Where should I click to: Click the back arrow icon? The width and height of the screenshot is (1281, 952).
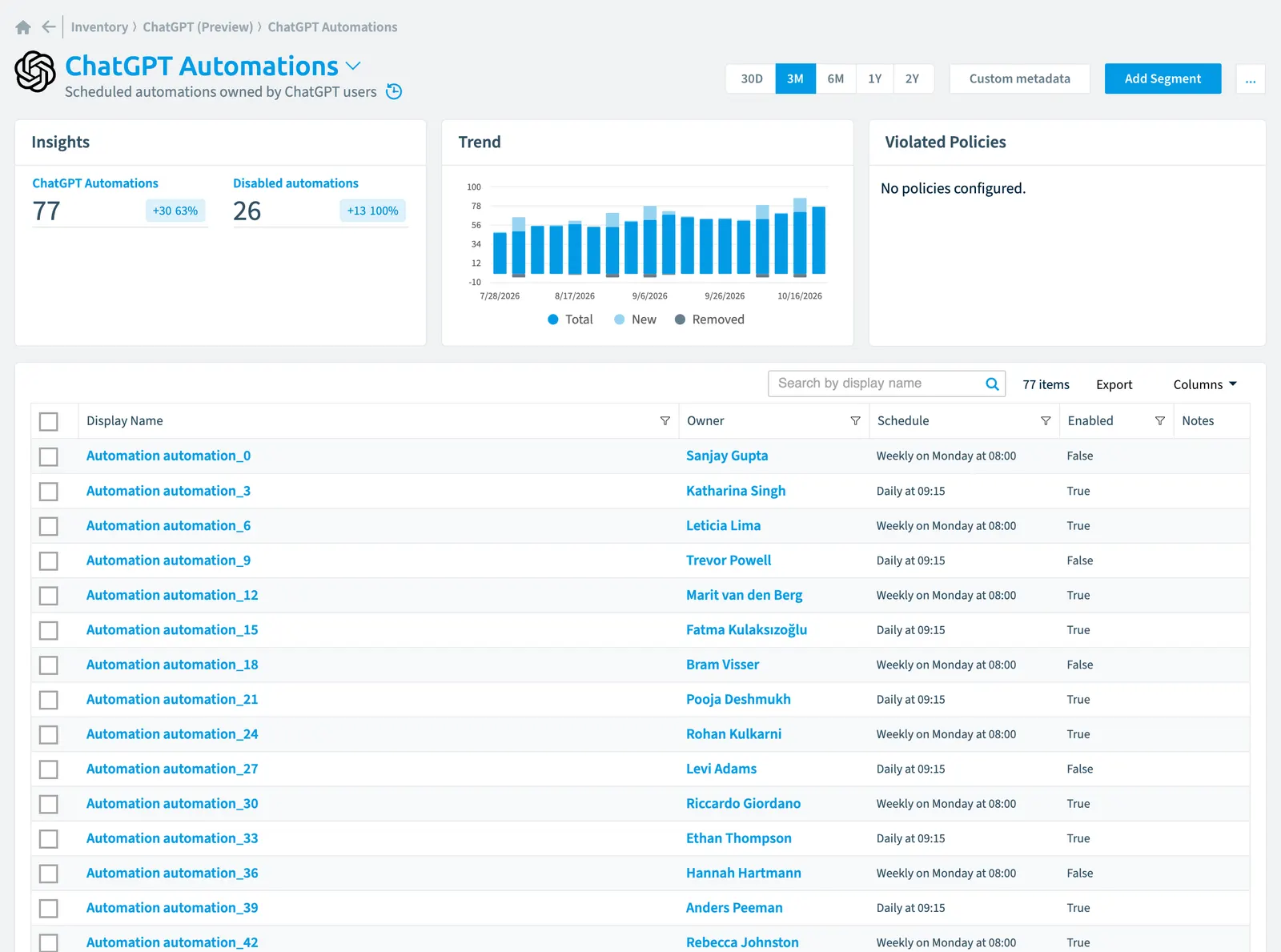[49, 26]
